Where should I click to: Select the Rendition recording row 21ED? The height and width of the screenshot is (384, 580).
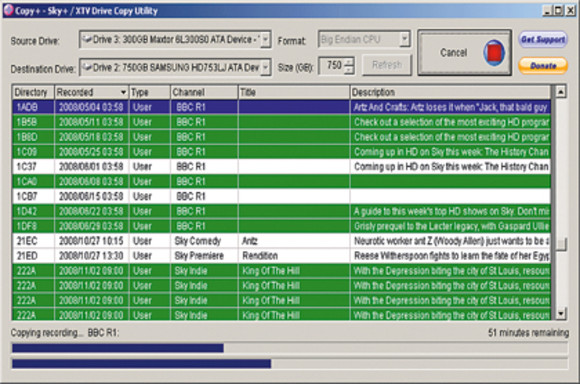281,256
